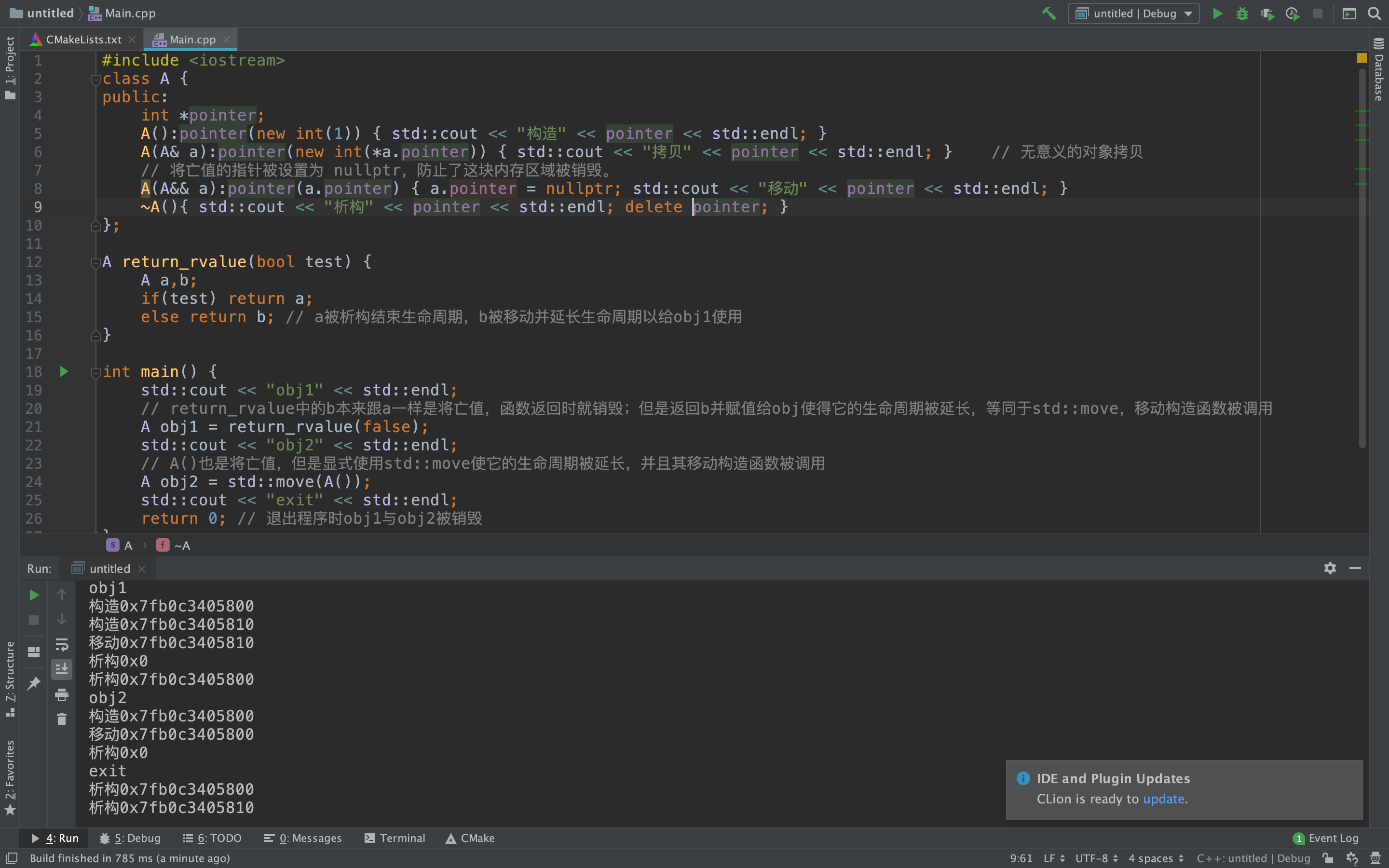Open the UTF-8 encoding dropdown
Image resolution: width=1389 pixels, height=868 pixels.
(1097, 858)
